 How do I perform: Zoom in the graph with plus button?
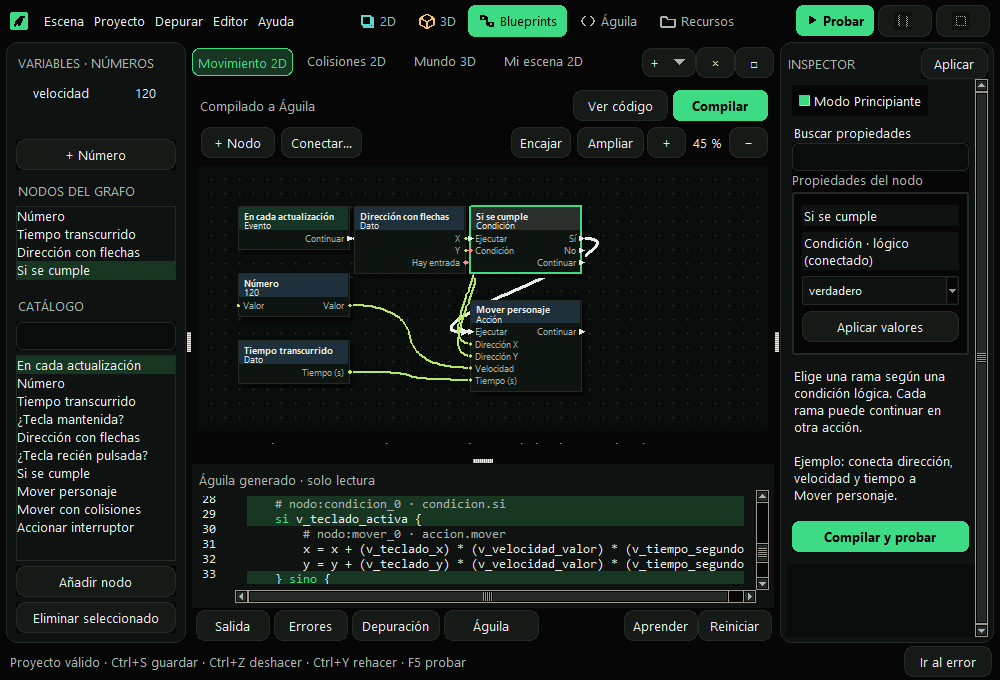click(x=666, y=144)
